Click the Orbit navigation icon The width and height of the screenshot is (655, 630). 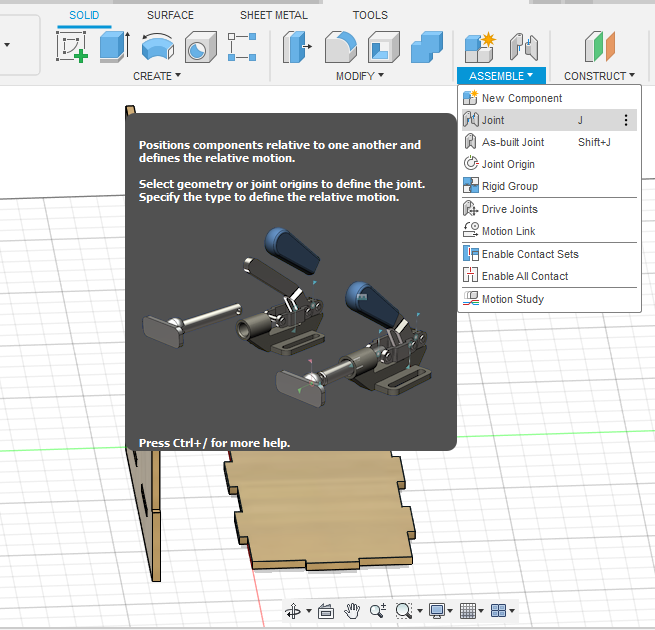click(x=293, y=611)
